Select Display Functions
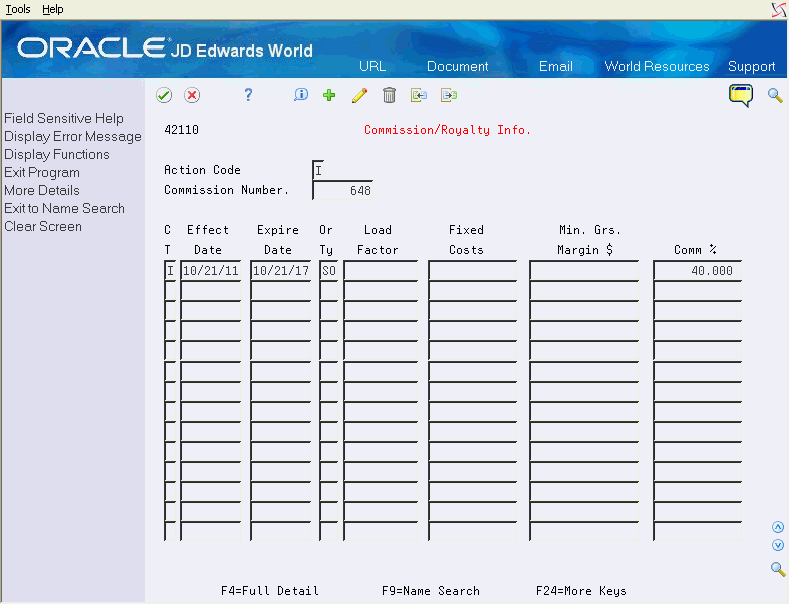Image resolution: width=789 pixels, height=604 pixels. pyautogui.click(x=57, y=155)
